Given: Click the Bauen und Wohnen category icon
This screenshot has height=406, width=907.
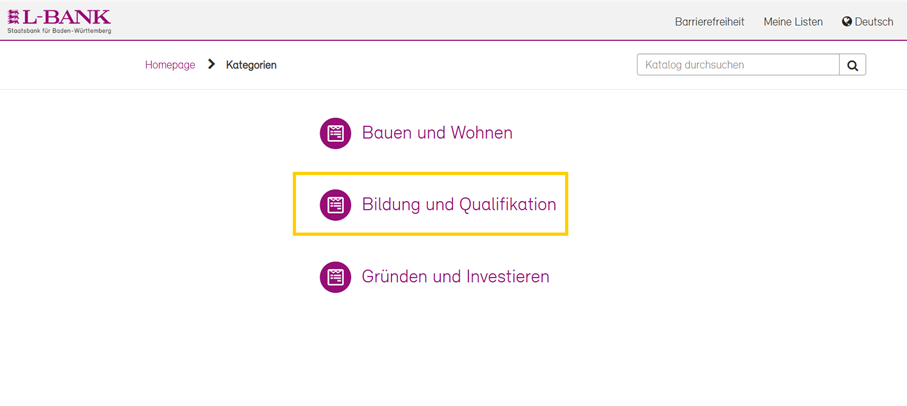Looking at the screenshot, I should pos(335,133).
